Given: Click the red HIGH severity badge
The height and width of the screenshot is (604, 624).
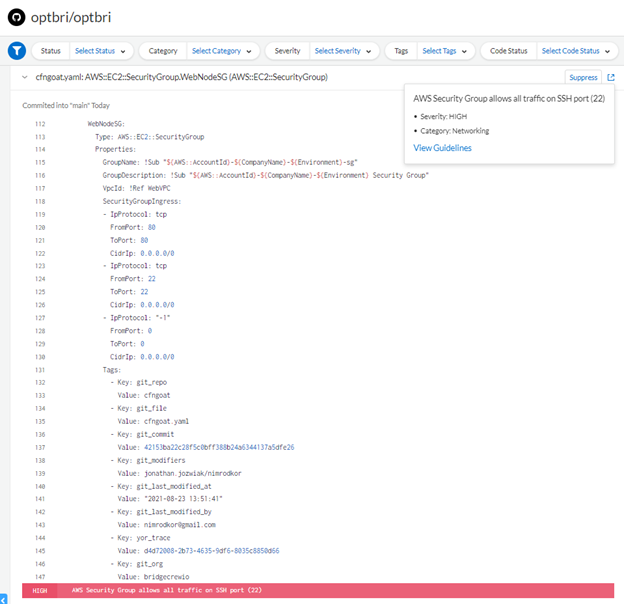Looking at the screenshot, I should point(40,590).
